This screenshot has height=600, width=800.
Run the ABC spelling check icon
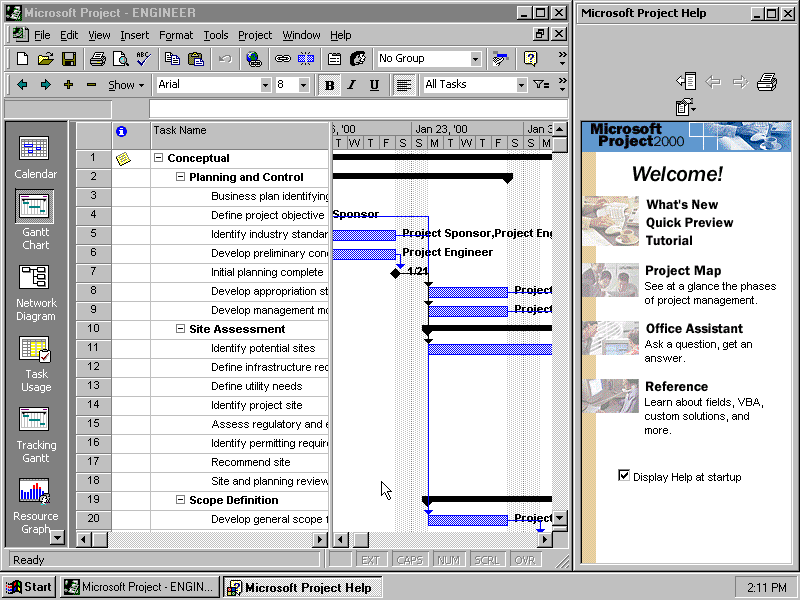click(x=143, y=59)
